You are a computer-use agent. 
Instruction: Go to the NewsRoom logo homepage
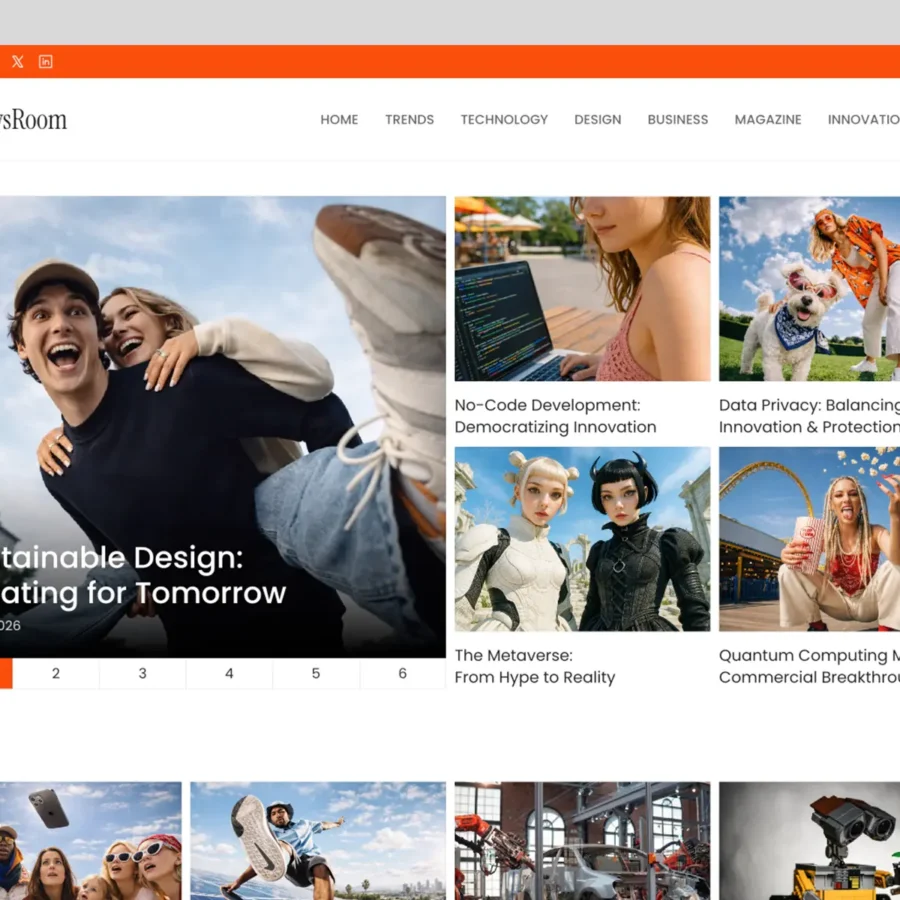pos(33,120)
